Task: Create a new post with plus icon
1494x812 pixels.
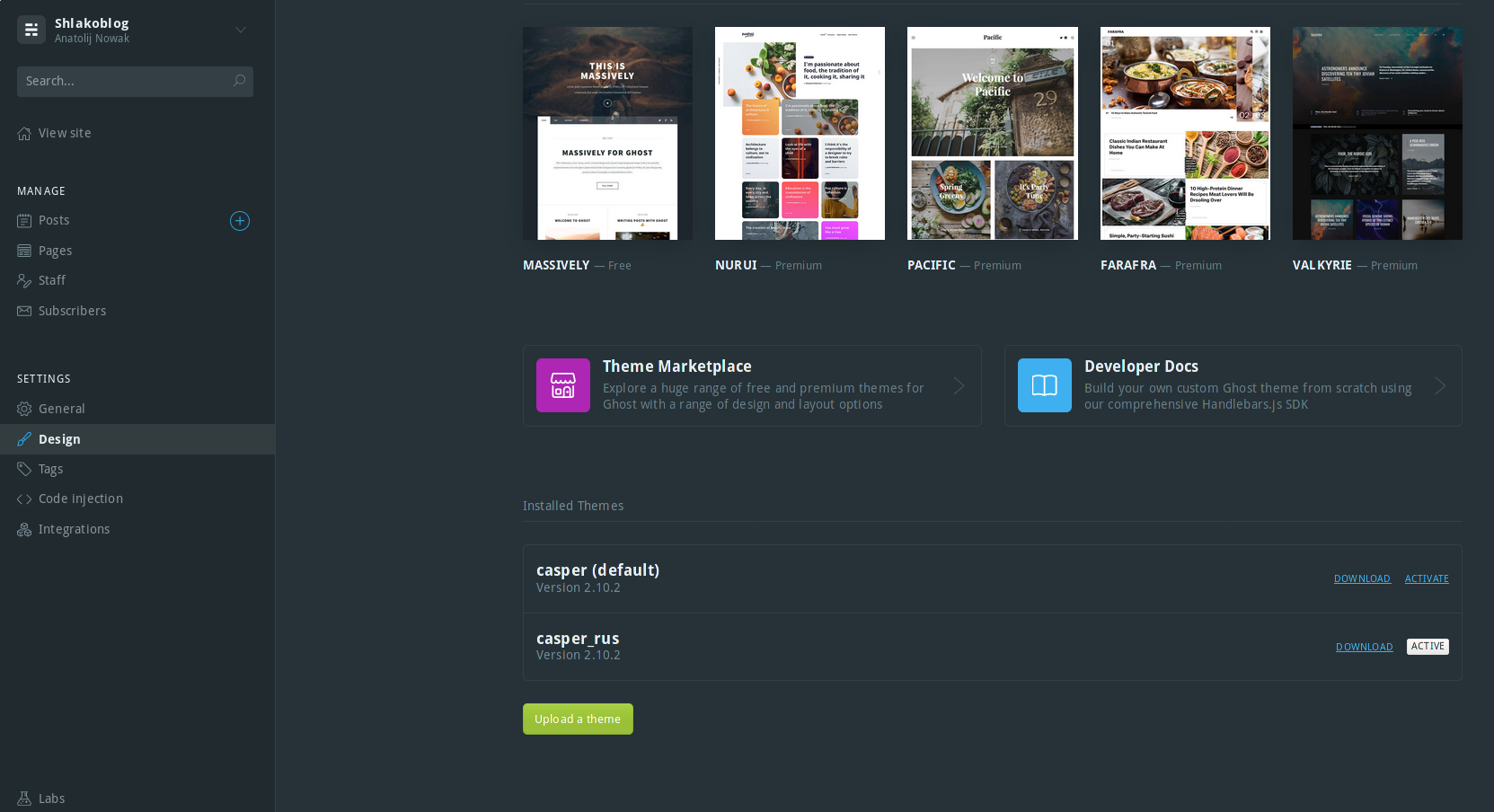Action: pyautogui.click(x=240, y=221)
